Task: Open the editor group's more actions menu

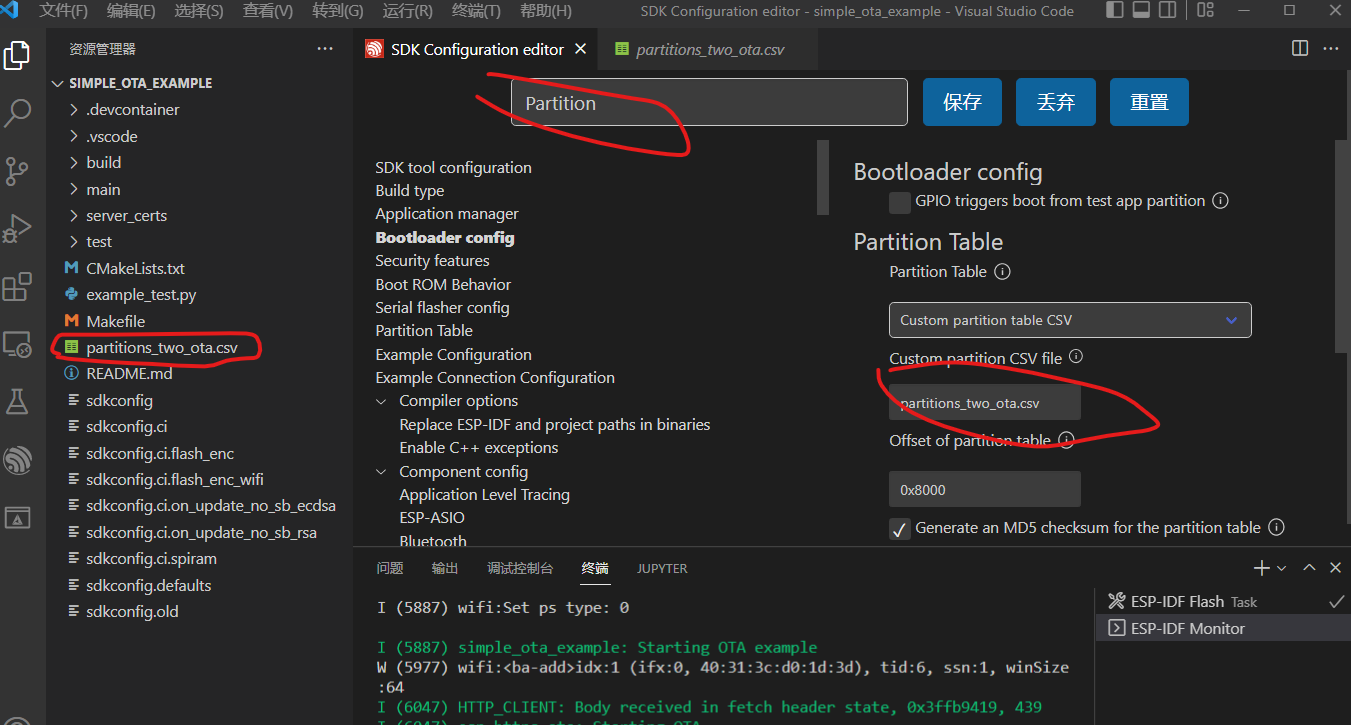Action: coord(1331,48)
